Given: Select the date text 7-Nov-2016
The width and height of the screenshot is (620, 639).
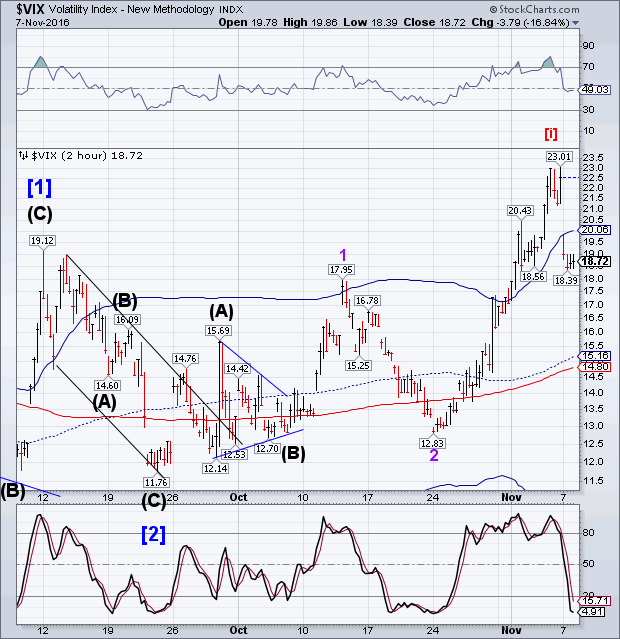Looking at the screenshot, I should [43, 22].
